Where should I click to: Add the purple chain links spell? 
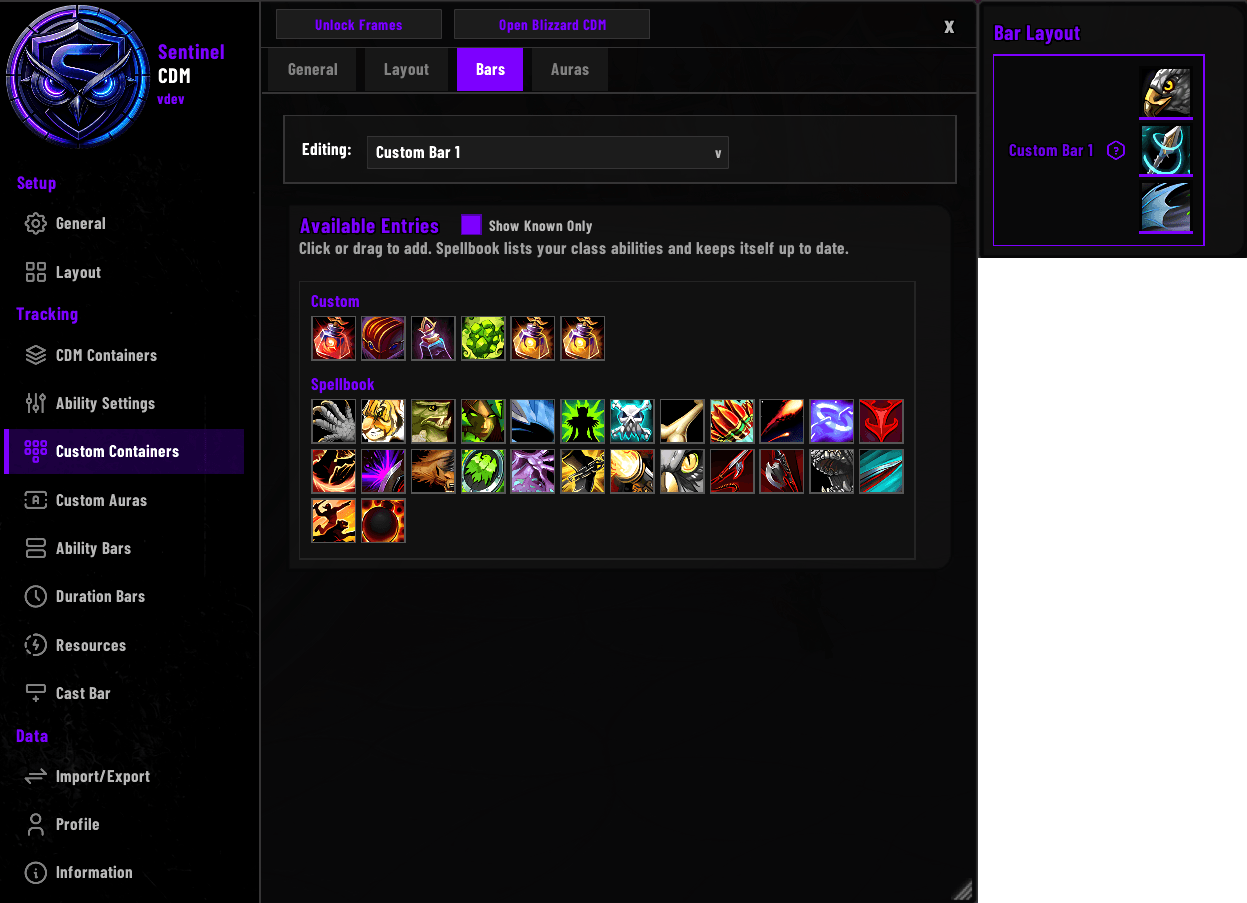(x=833, y=421)
